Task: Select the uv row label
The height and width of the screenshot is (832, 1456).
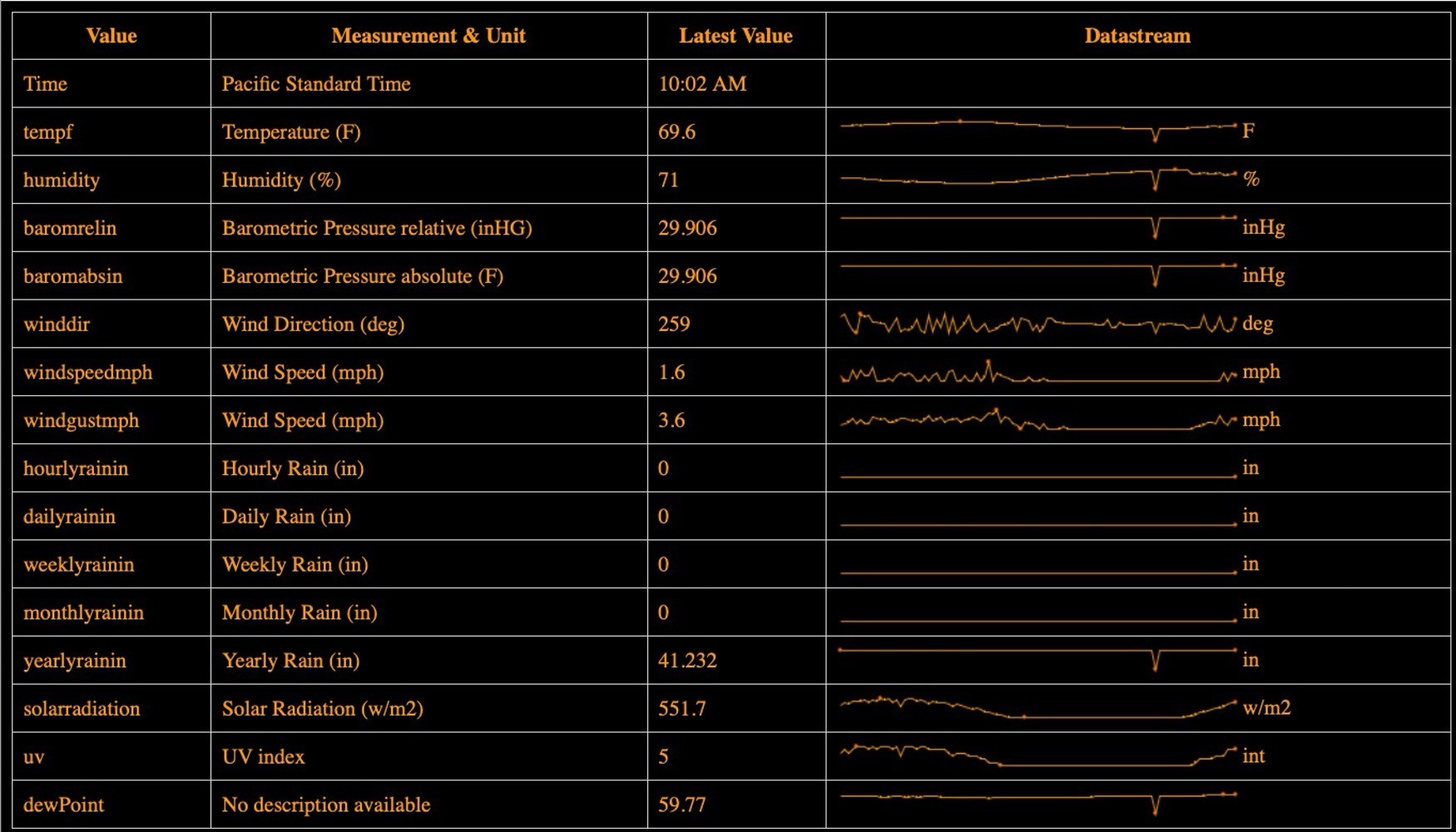Action: click(34, 758)
